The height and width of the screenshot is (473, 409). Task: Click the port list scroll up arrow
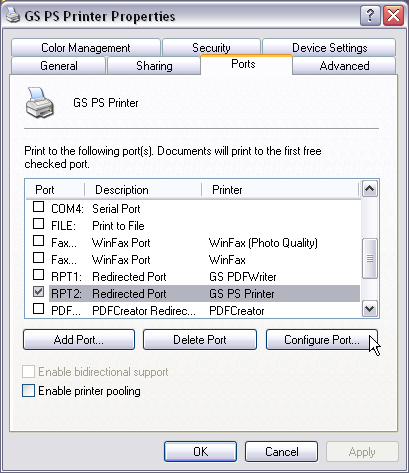point(370,189)
